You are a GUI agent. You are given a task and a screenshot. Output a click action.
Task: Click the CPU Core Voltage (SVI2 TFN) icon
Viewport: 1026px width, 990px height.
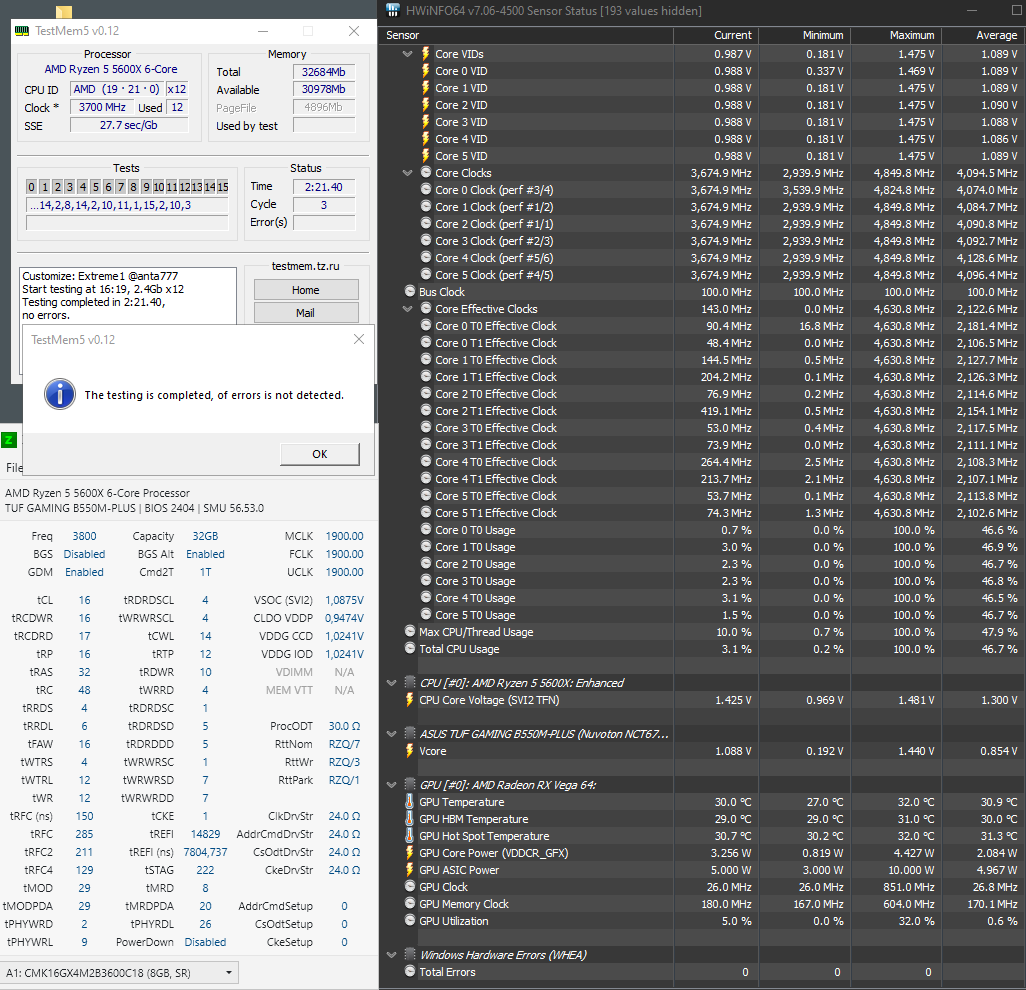(410, 699)
